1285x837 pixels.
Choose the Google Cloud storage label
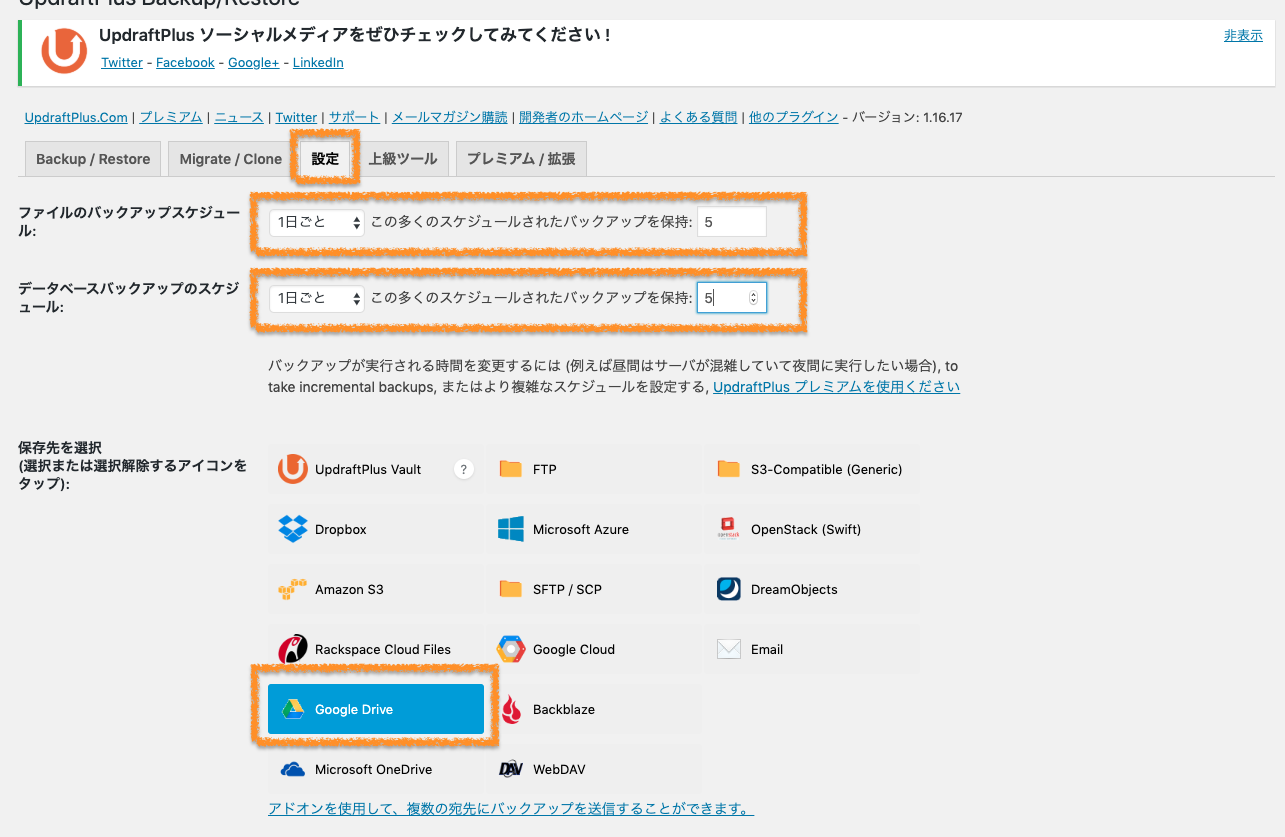coord(574,649)
